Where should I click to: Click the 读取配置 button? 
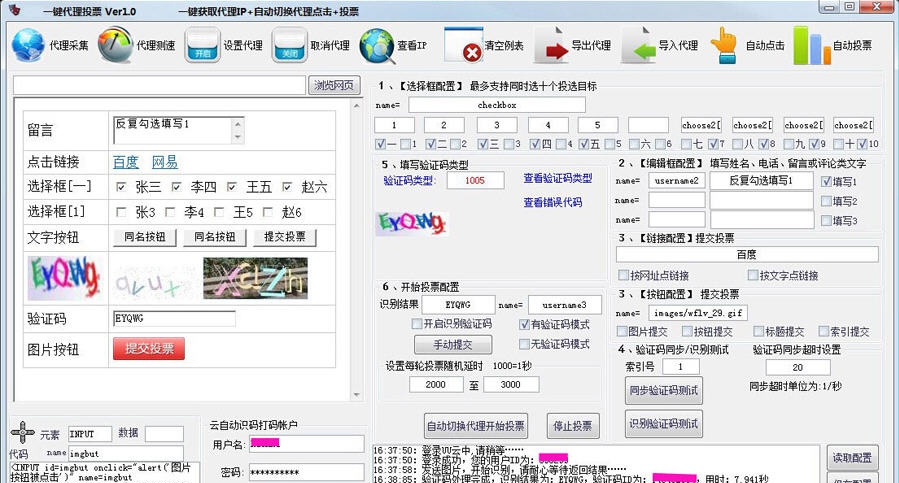point(852,458)
